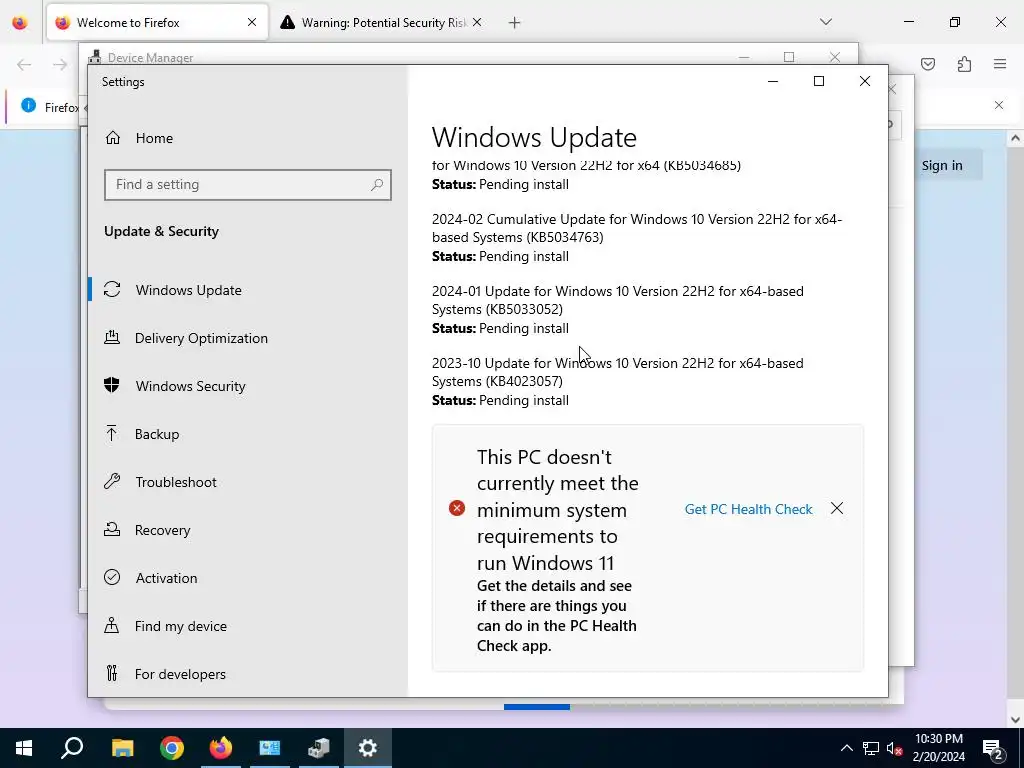
Task: Click the Find a setting search box
Action: coord(248,185)
